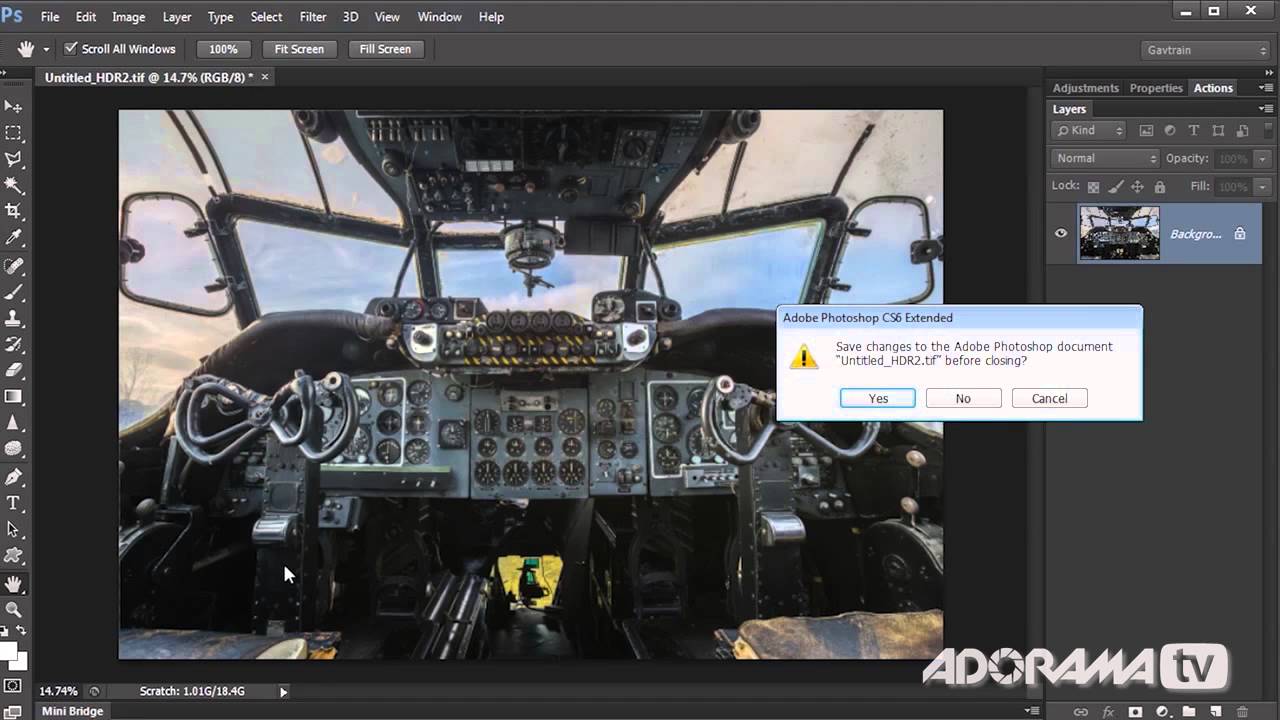Create a new layer

(1216, 711)
